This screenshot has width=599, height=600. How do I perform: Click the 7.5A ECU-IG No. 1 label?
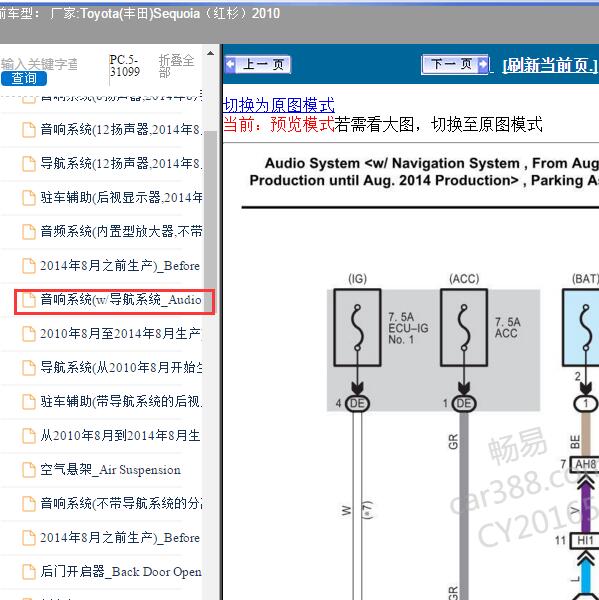point(408,328)
